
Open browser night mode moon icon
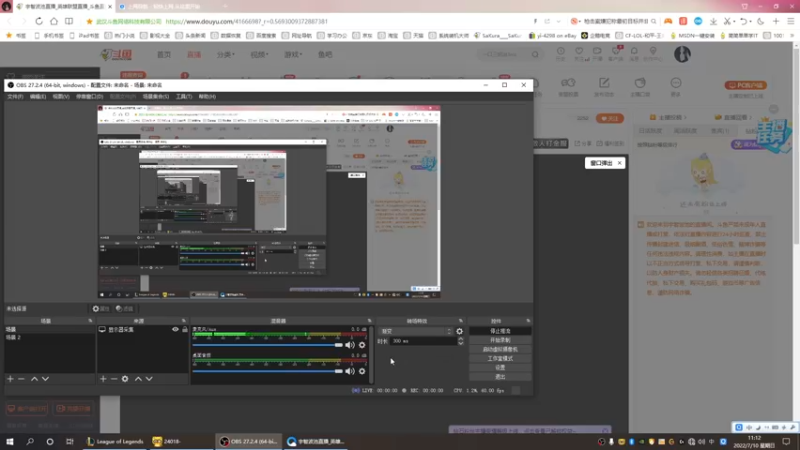click(761, 21)
